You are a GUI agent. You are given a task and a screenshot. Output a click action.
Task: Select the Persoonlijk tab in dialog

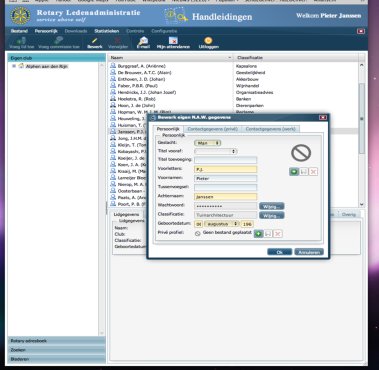coord(168,129)
